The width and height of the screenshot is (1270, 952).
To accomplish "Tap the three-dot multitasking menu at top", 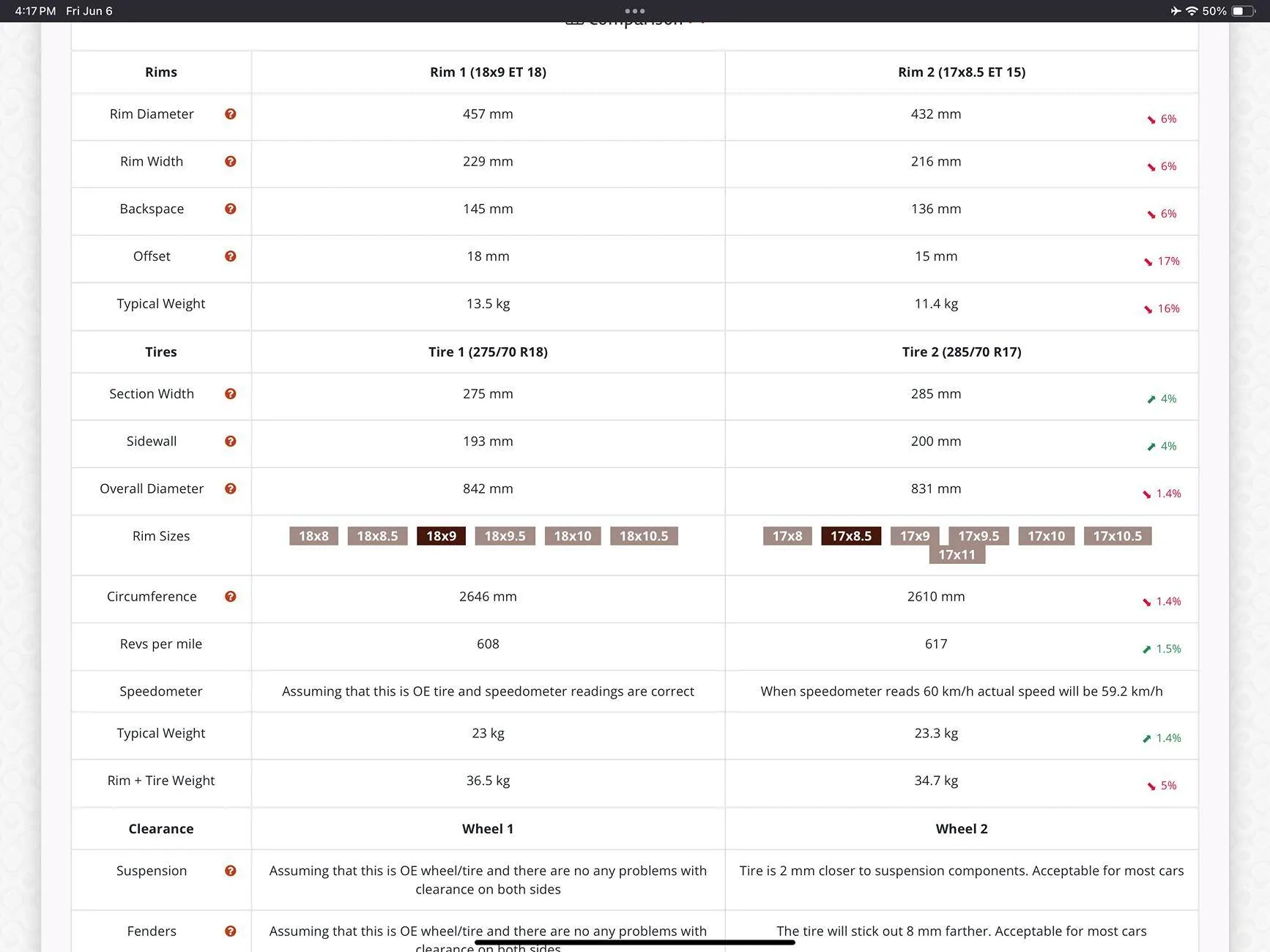I will point(635,11).
